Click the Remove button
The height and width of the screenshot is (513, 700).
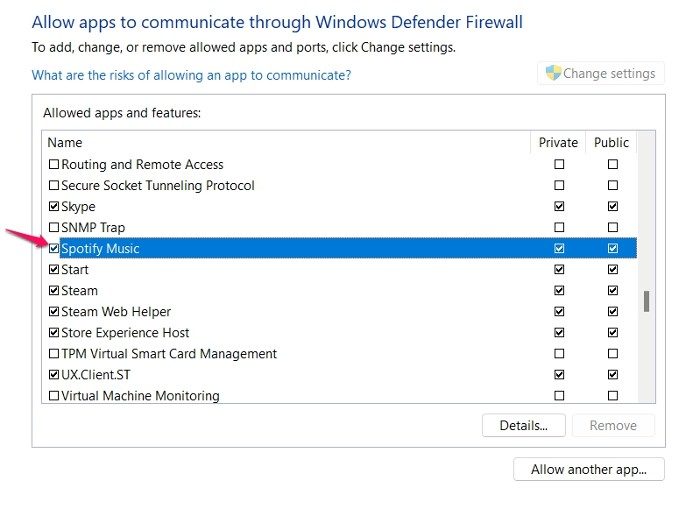613,425
